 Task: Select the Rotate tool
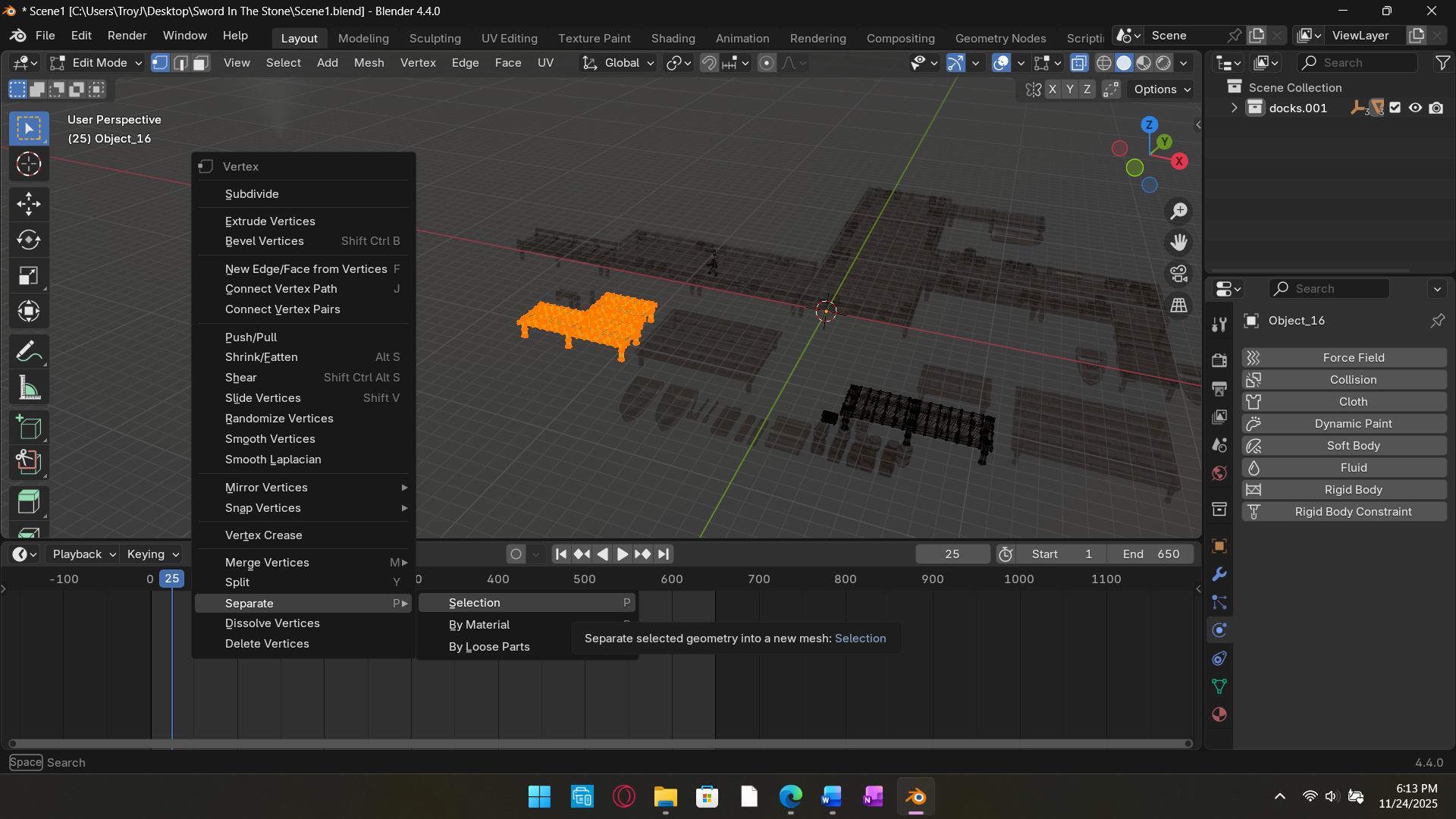pyautogui.click(x=29, y=240)
